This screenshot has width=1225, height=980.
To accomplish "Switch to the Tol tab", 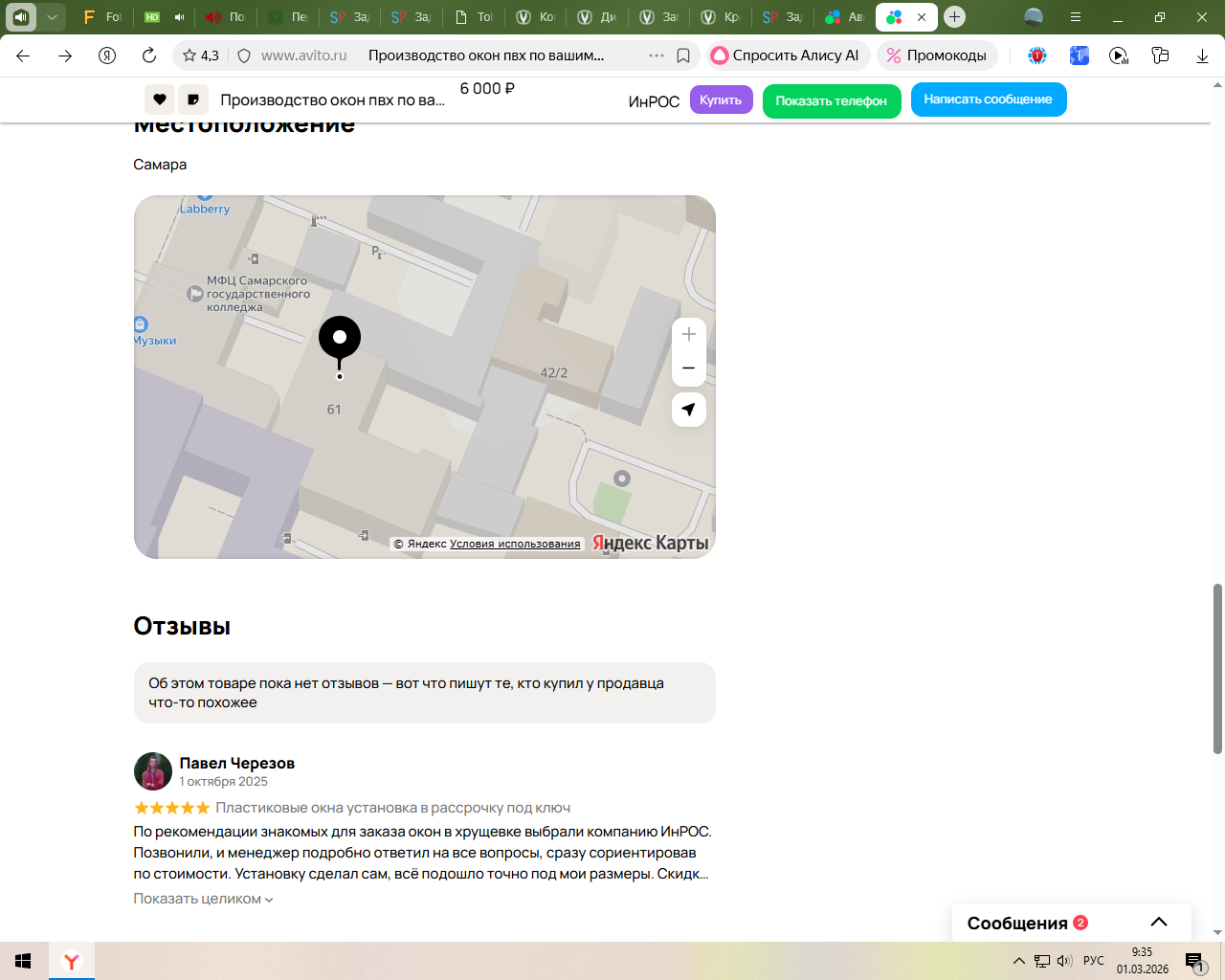I will [x=475, y=17].
